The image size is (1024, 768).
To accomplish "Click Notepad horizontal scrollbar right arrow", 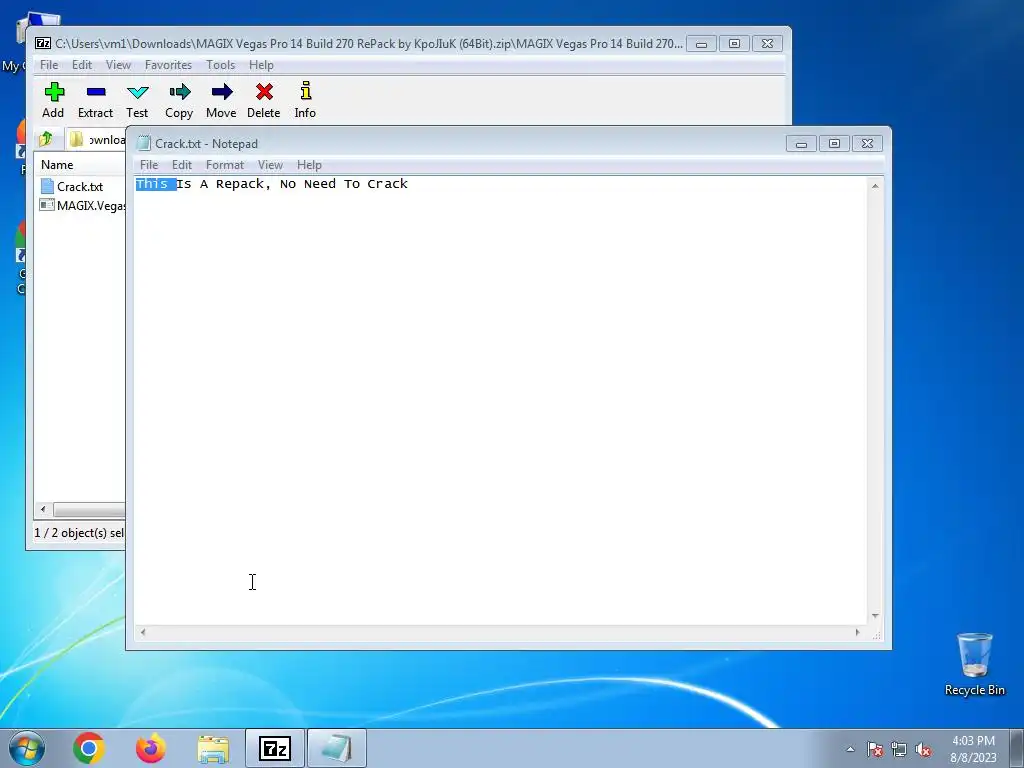I will tap(857, 632).
